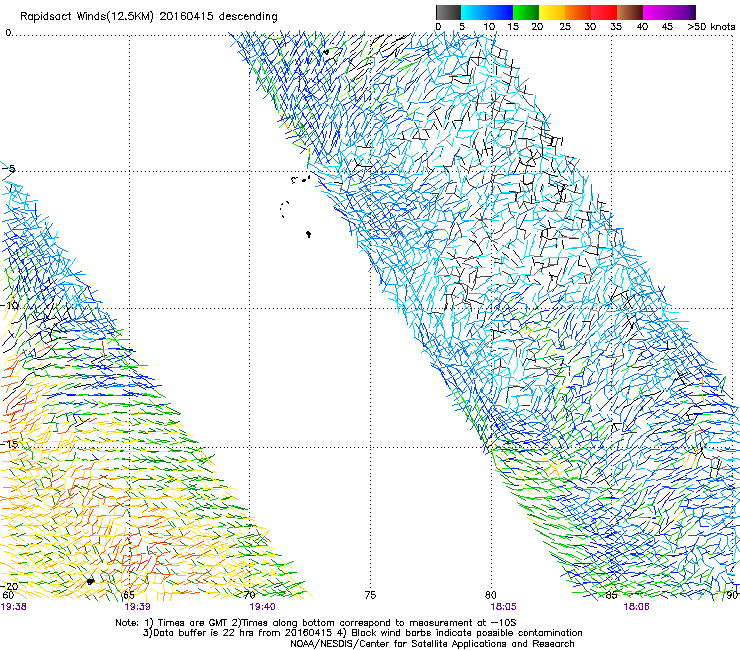Click the blue 5-15 knots legend segment
Image resolution: width=740 pixels, height=650 pixels.
[487, 12]
